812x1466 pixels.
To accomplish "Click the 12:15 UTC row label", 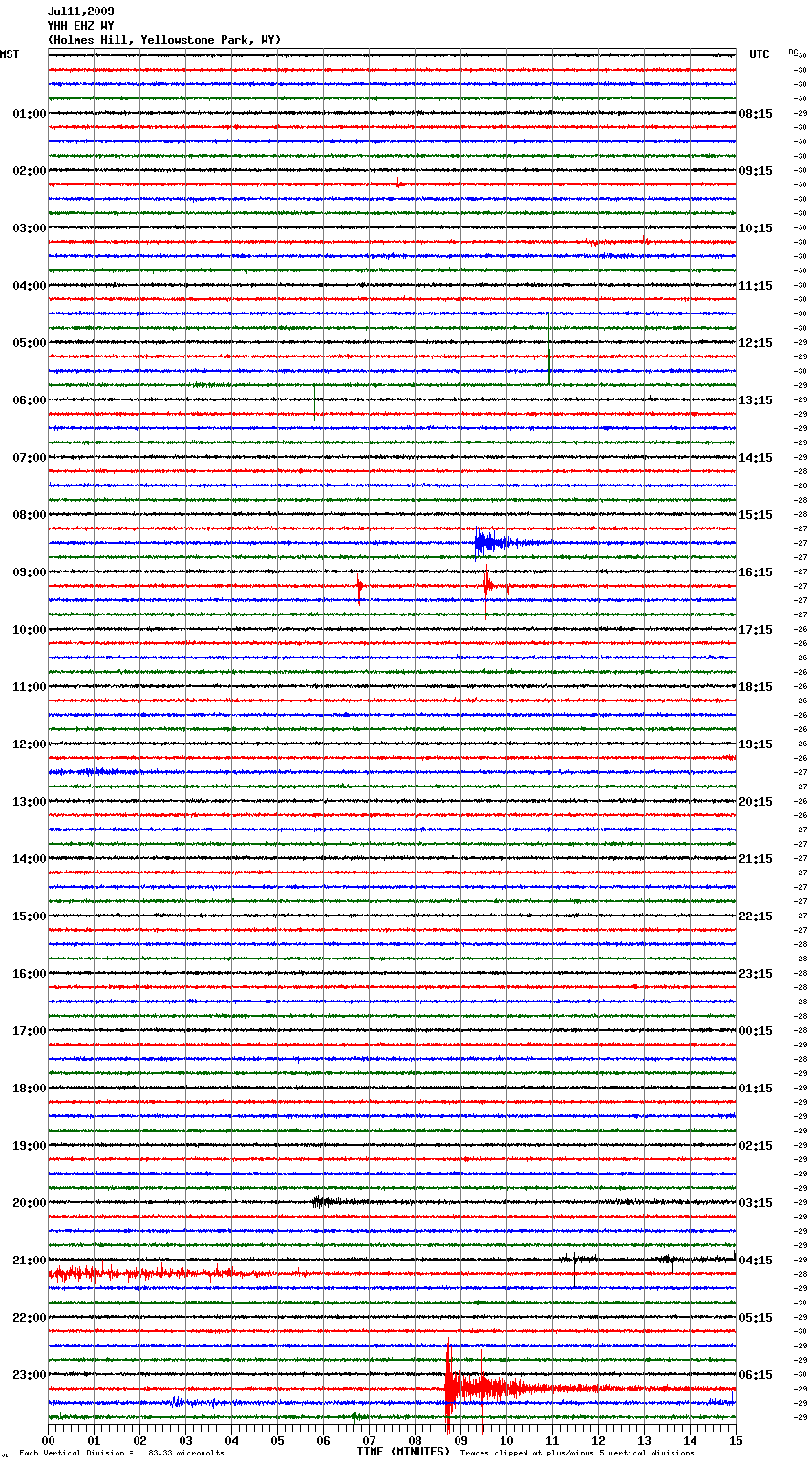I will pyautogui.click(x=756, y=343).
